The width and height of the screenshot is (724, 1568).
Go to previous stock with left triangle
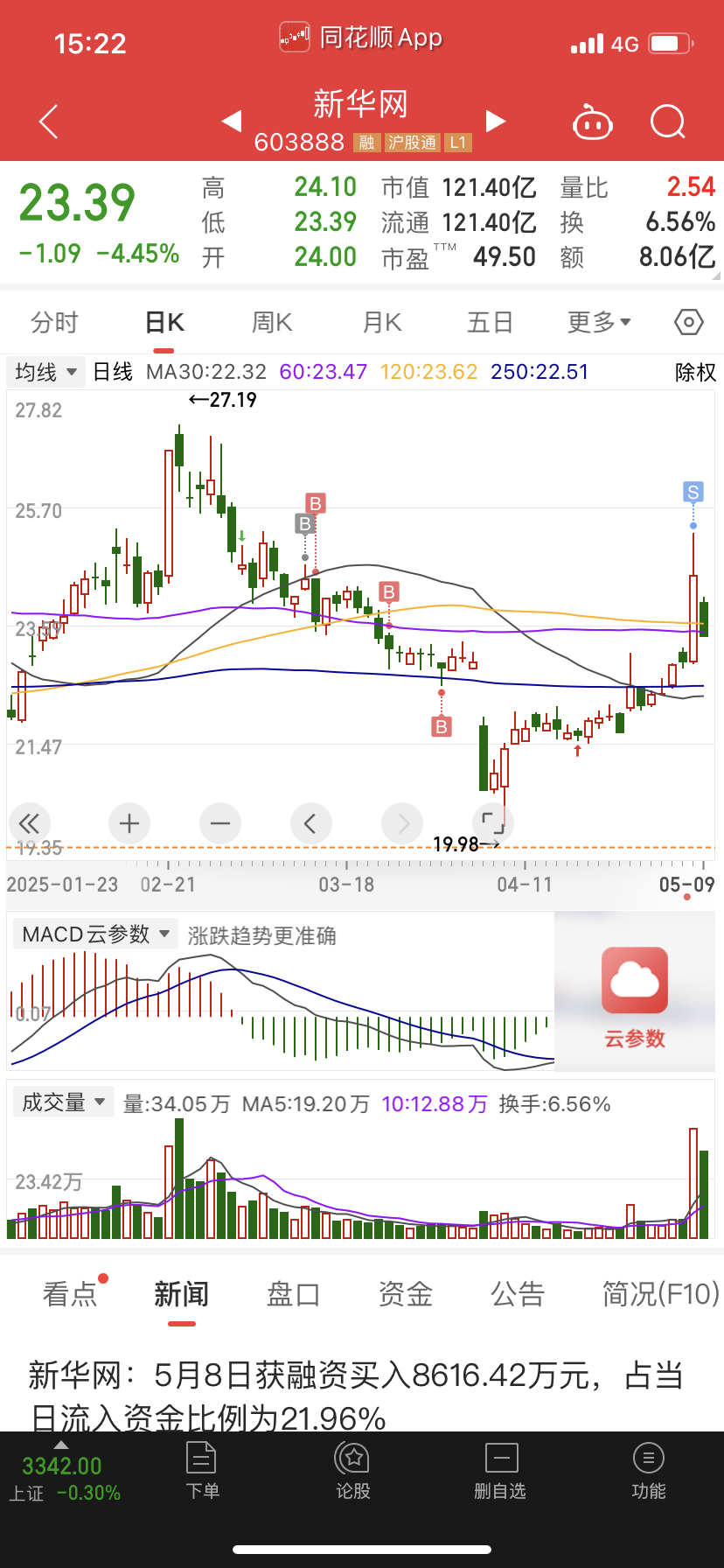[x=232, y=121]
